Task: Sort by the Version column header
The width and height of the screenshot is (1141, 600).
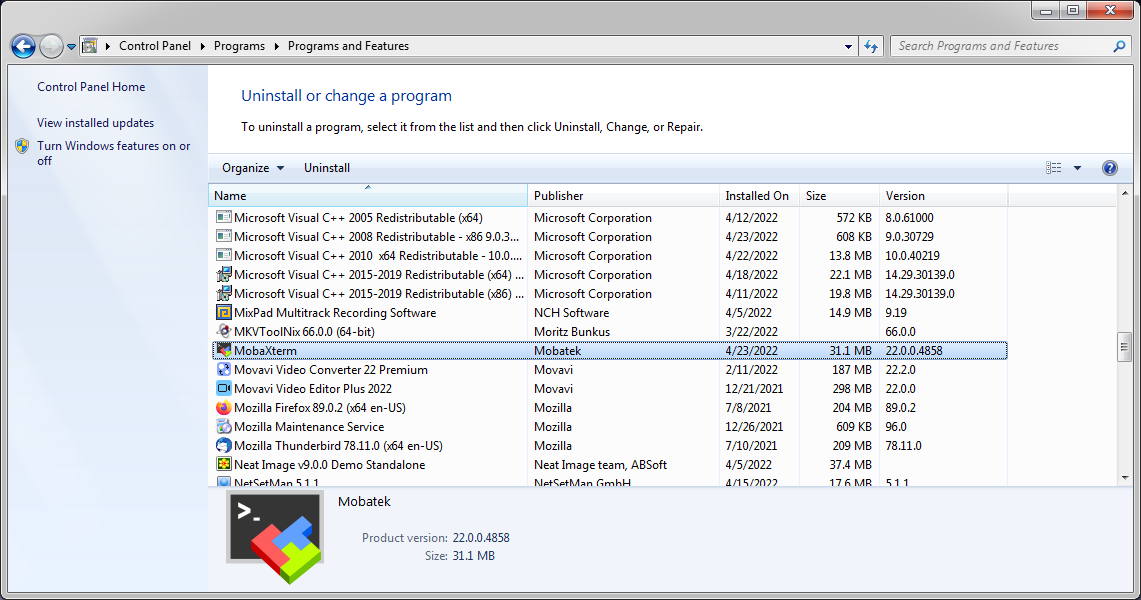Action: pos(944,196)
